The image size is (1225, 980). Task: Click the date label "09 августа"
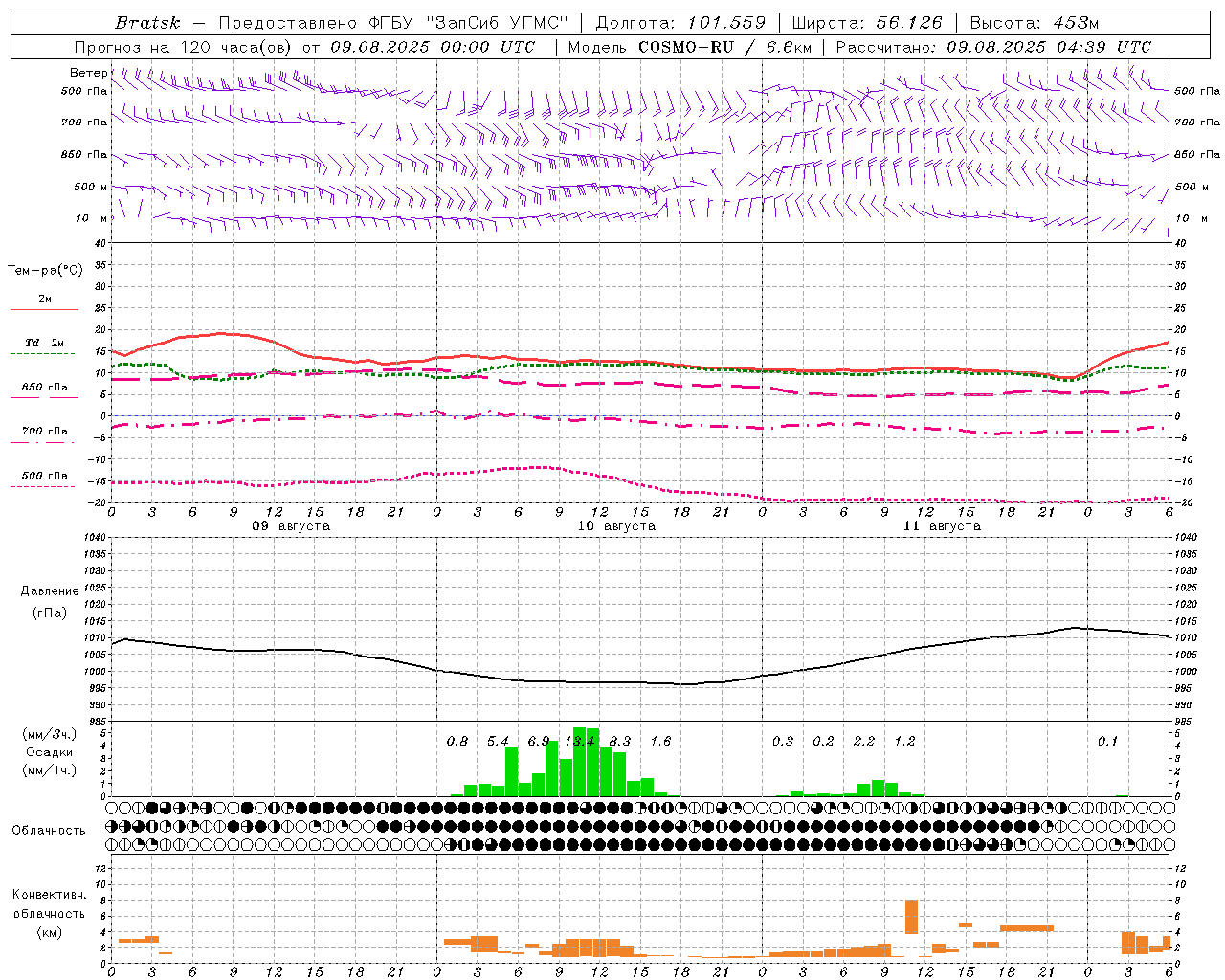(291, 526)
